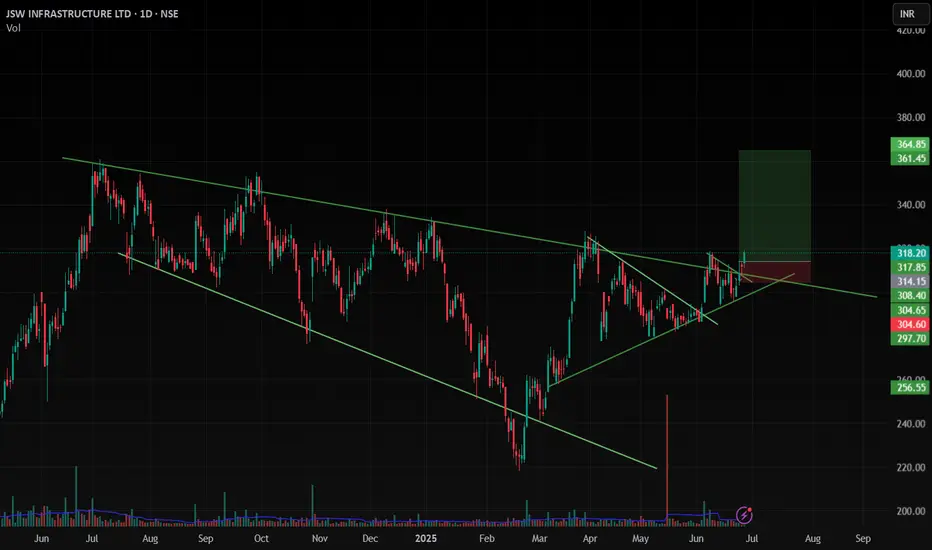The height and width of the screenshot is (550, 932).
Task: Click the 304.60 red stop price label
Action: (910, 324)
